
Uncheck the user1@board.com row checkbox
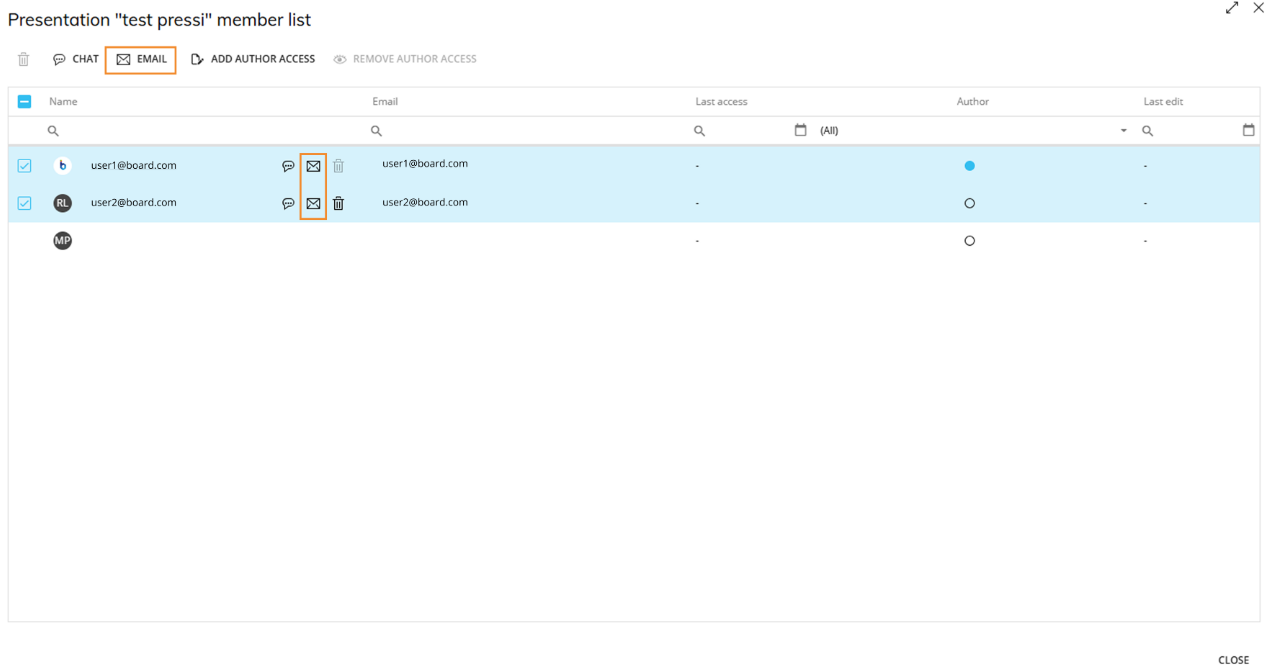[25, 166]
